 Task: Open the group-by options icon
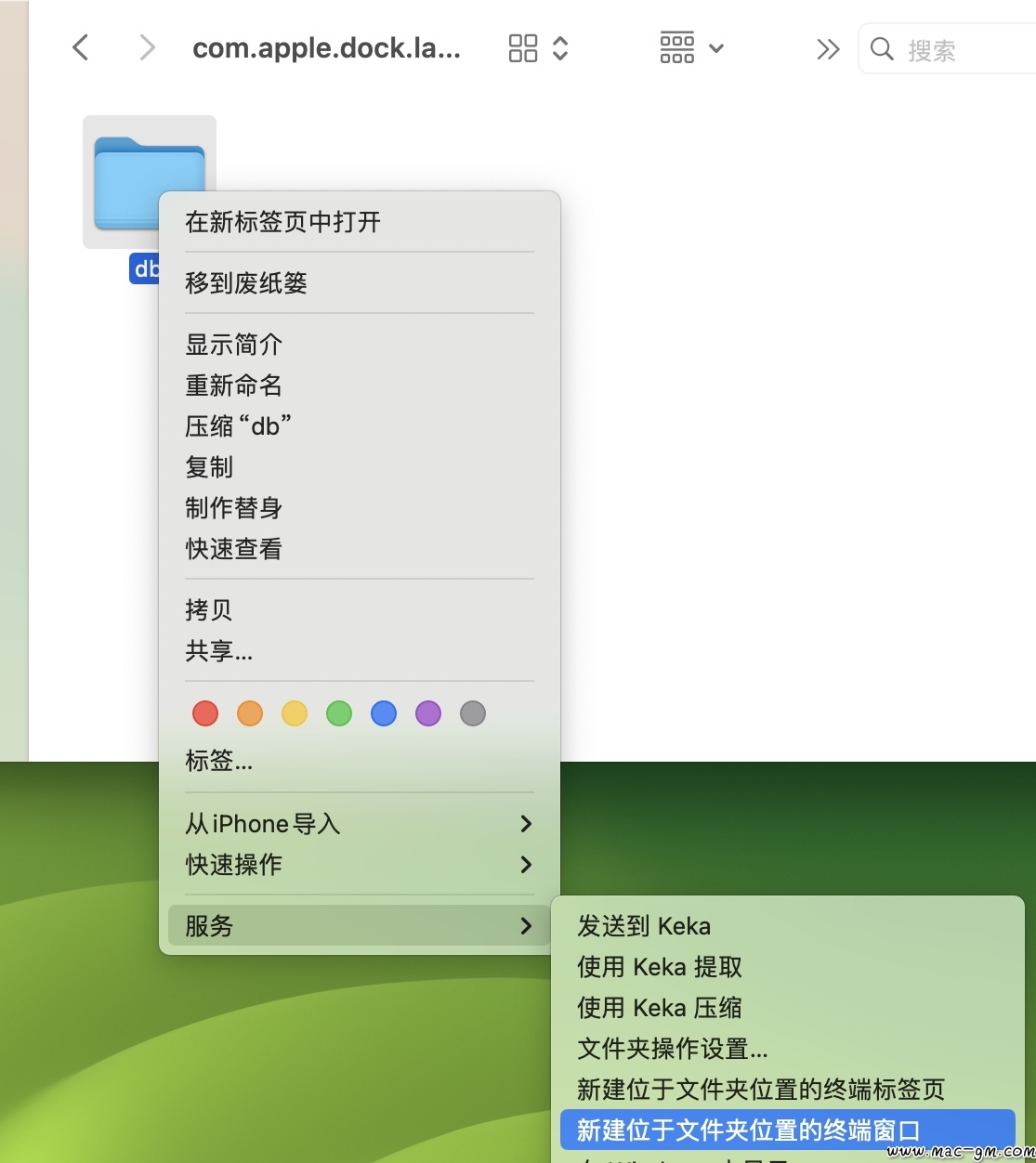coord(676,47)
